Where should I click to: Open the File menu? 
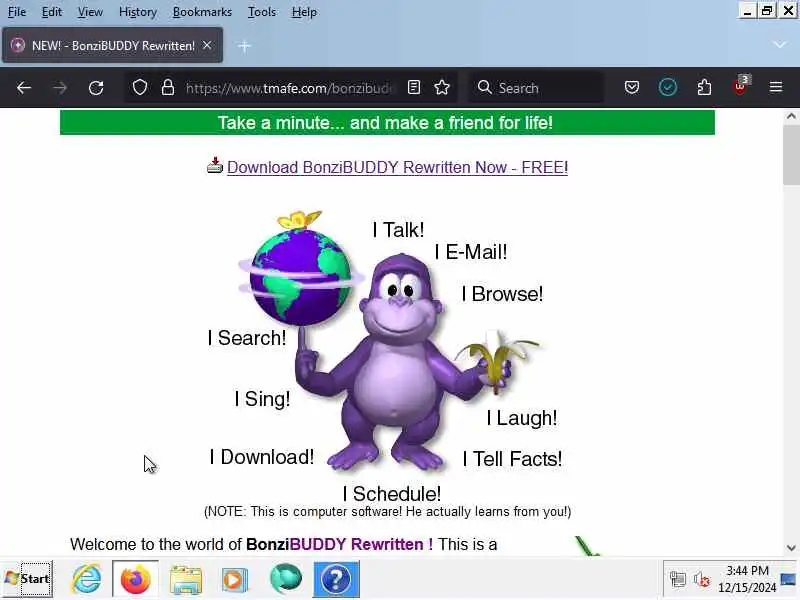point(17,12)
